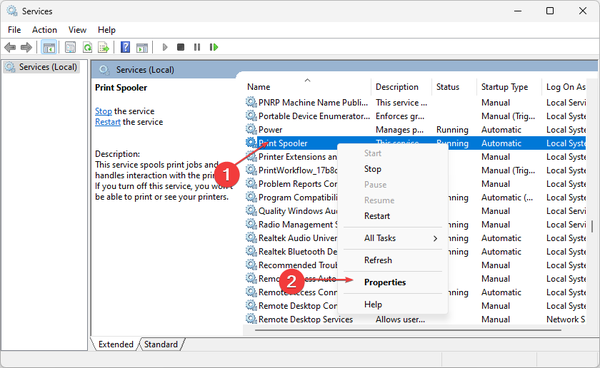The image size is (600, 368).
Task: Click gear icon of Portable Device Enumerator
Action: tap(251, 116)
